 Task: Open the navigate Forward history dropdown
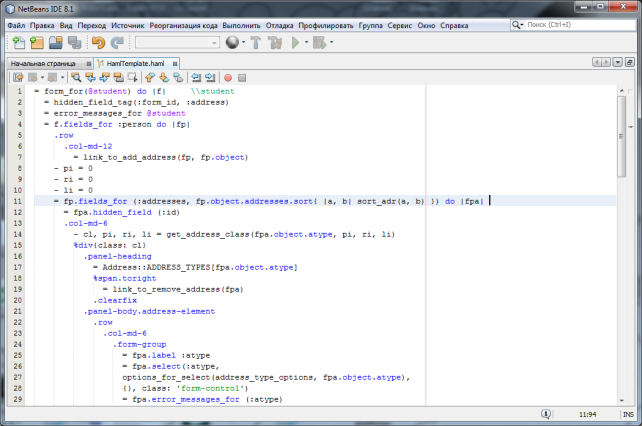coord(62,77)
